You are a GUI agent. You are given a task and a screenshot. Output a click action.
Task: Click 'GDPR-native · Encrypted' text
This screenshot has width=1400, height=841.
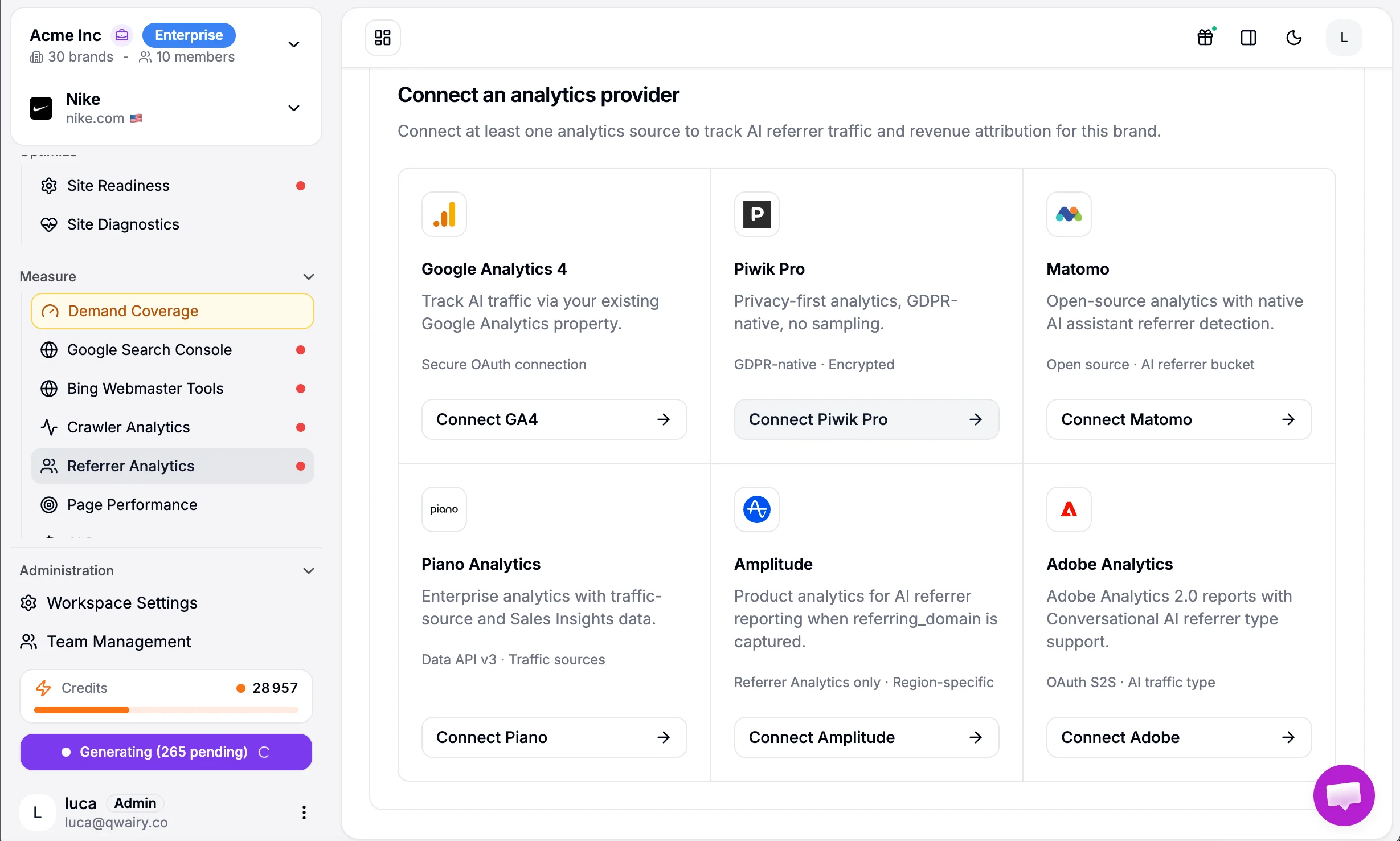(x=814, y=365)
